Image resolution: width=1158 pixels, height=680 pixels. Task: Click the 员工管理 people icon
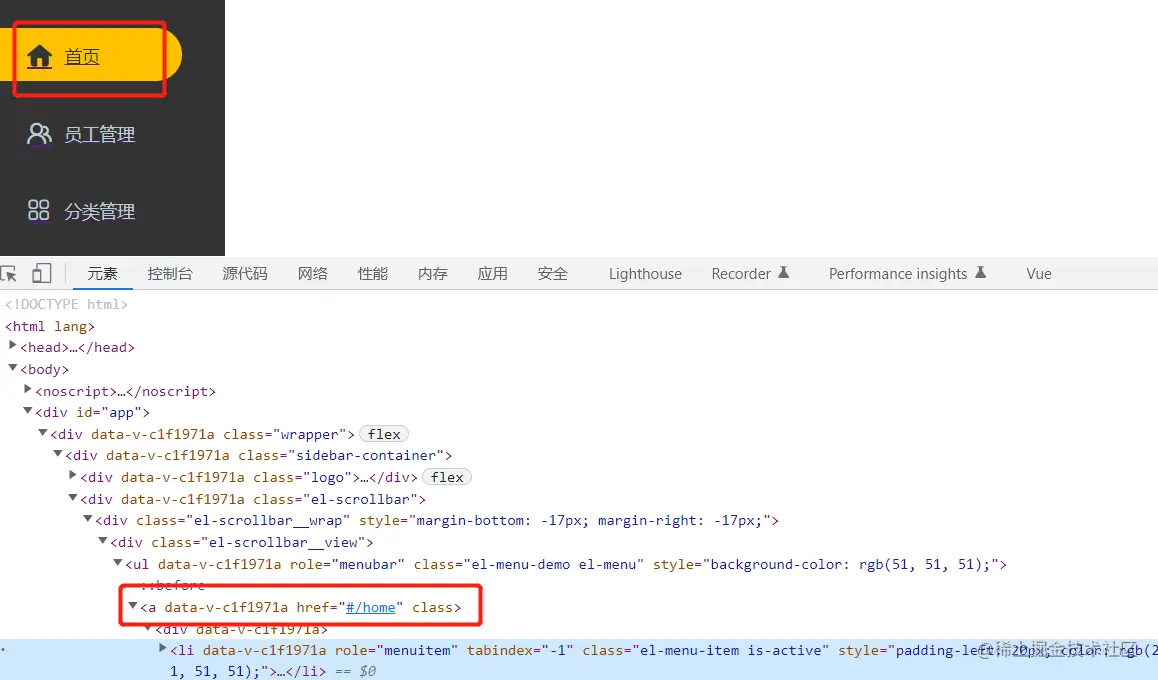tap(39, 134)
